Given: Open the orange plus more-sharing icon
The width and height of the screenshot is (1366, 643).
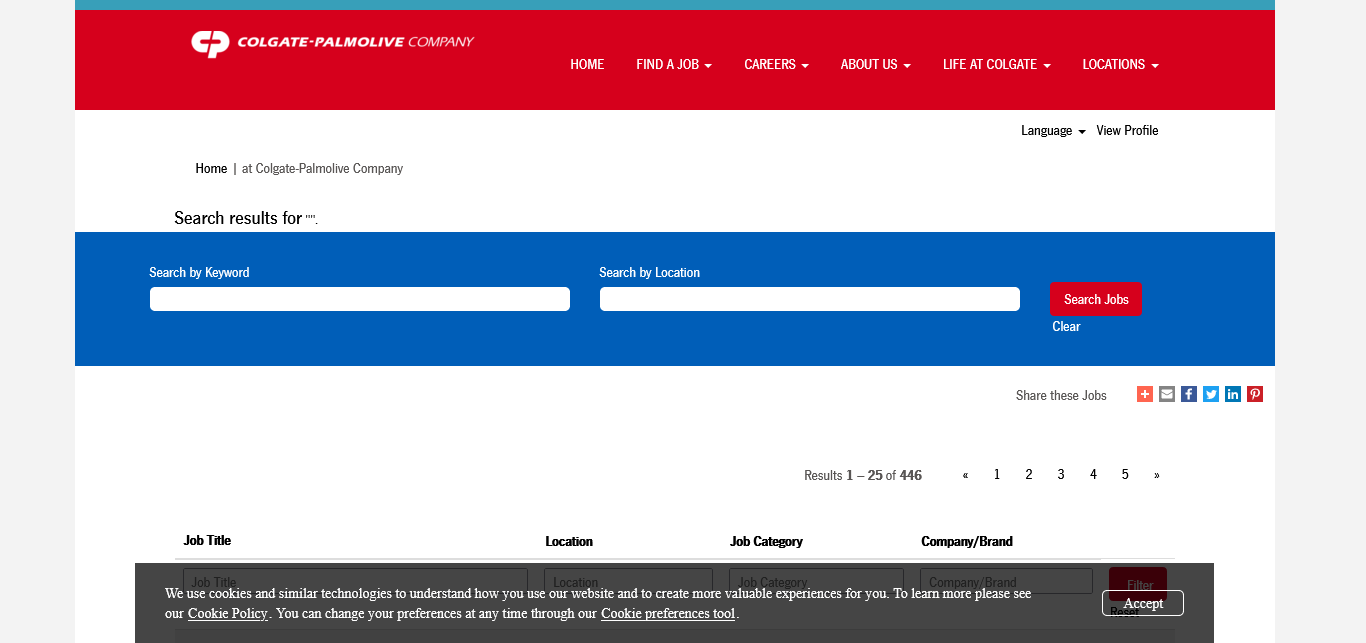Looking at the screenshot, I should (1144, 394).
